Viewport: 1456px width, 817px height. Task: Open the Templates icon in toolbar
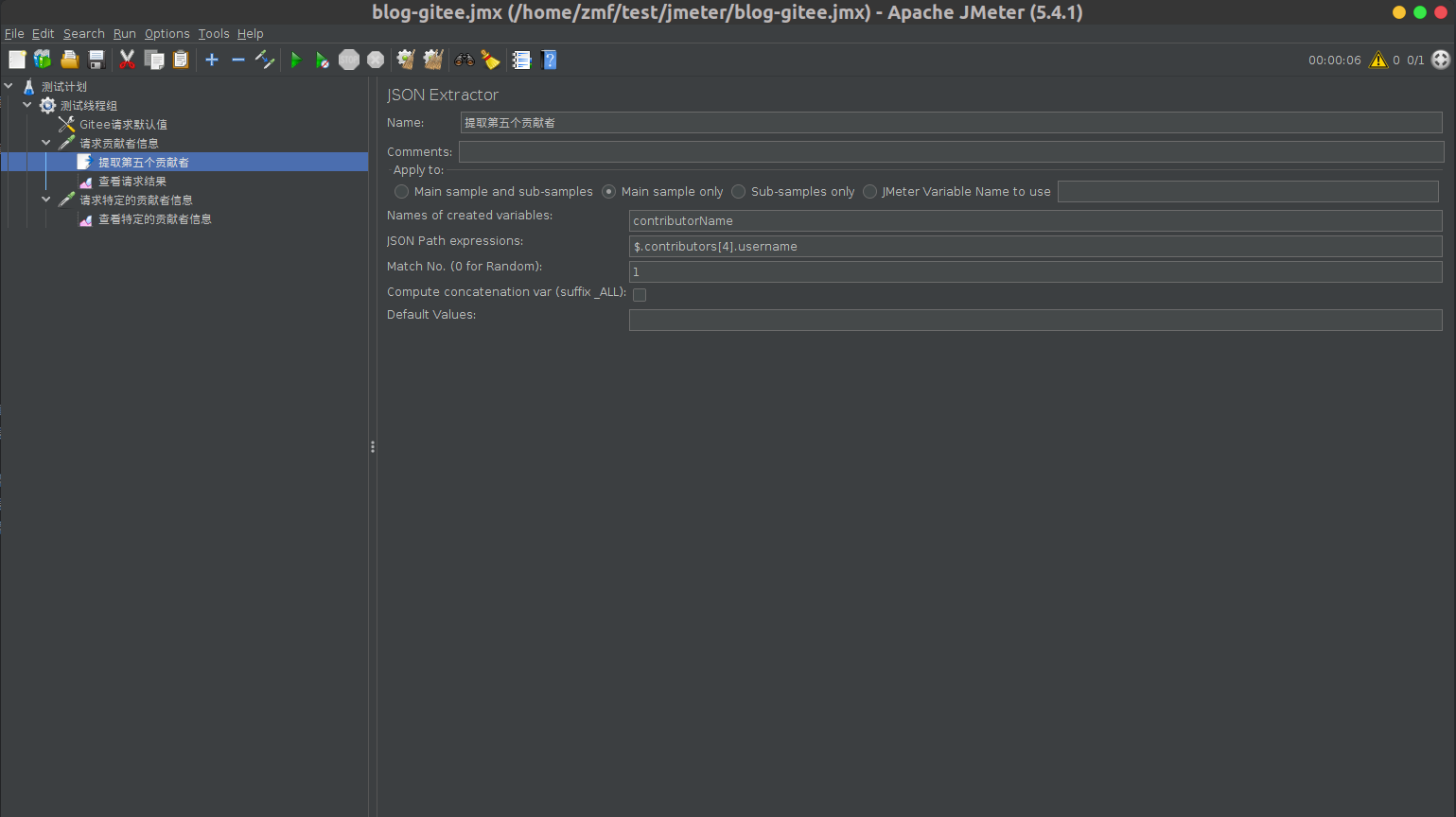(43, 60)
